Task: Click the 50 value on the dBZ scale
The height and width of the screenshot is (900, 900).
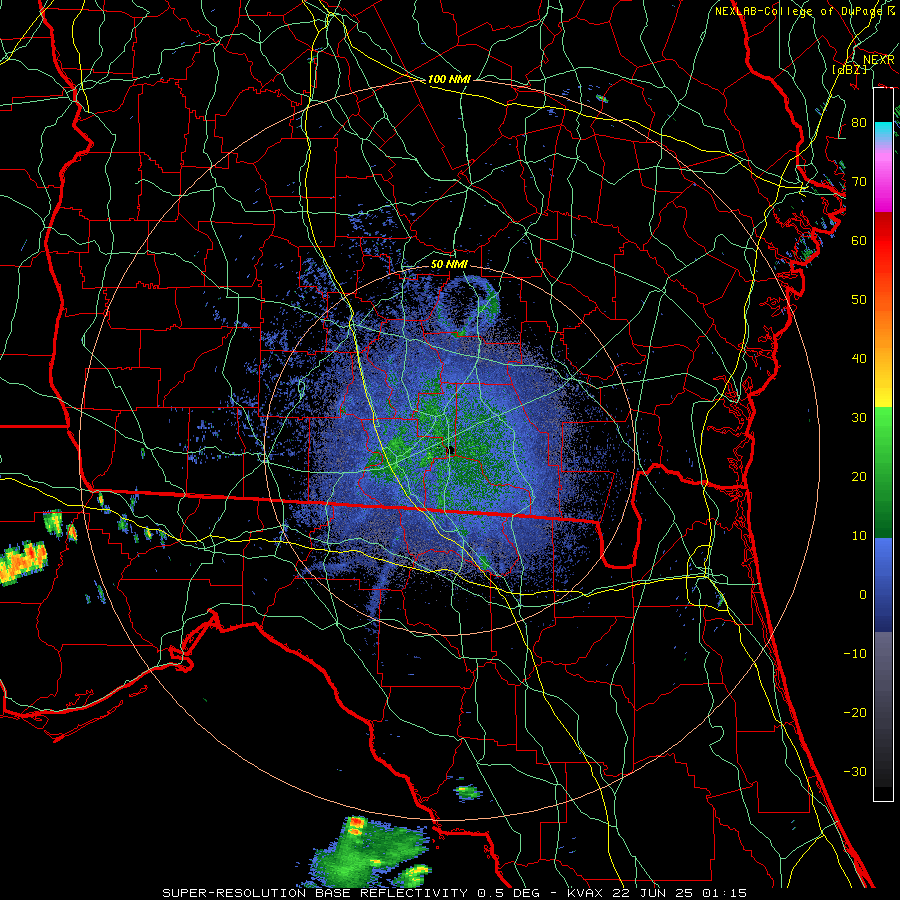Action: (859, 300)
